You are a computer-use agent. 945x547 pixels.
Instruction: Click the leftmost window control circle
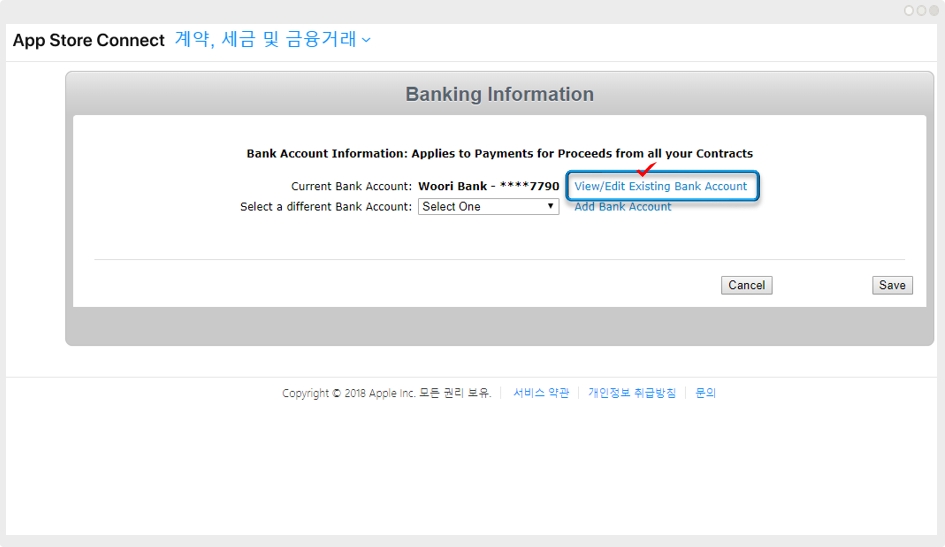pos(909,10)
